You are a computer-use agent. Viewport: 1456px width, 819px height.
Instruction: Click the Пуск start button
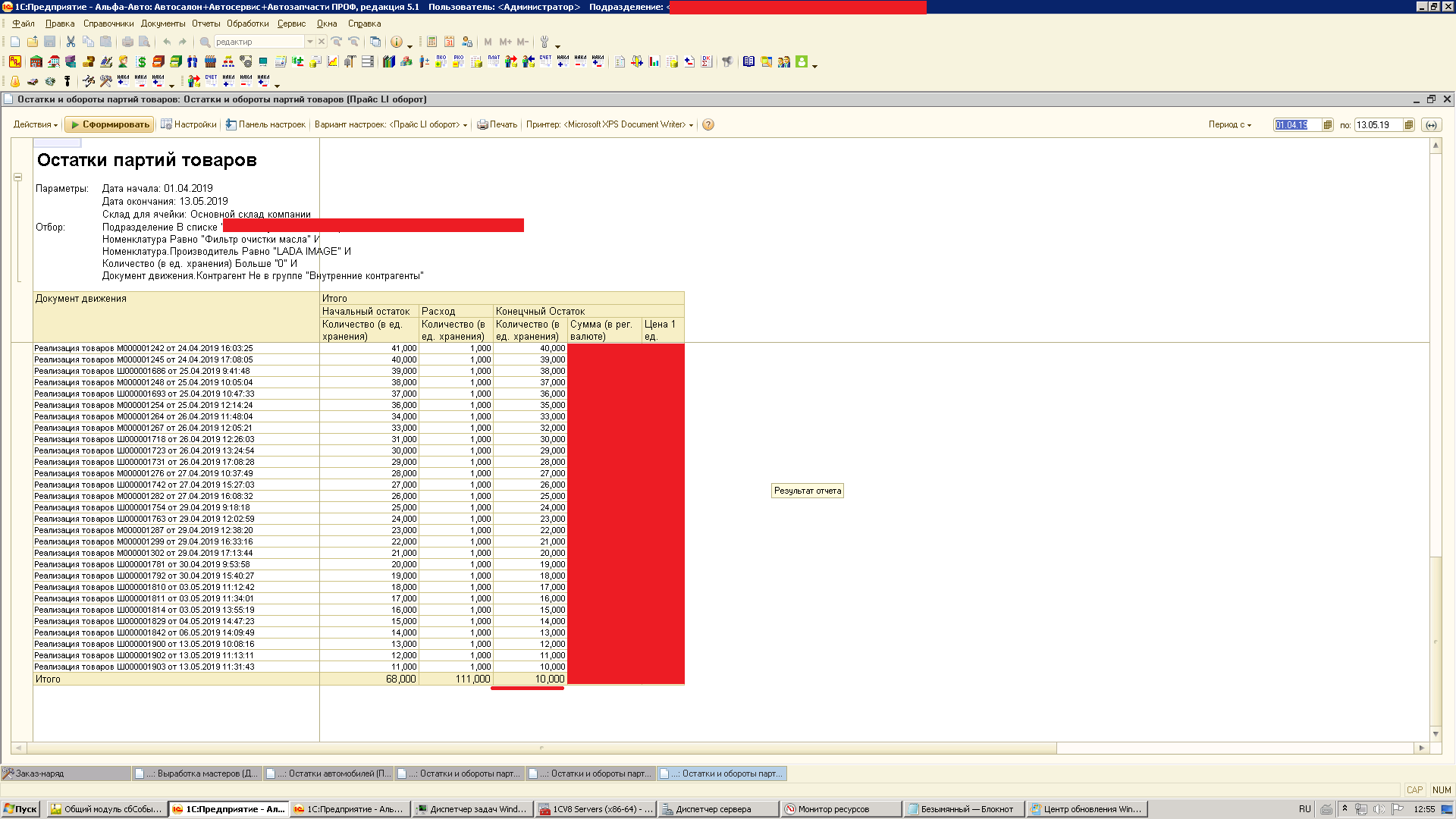[20, 809]
